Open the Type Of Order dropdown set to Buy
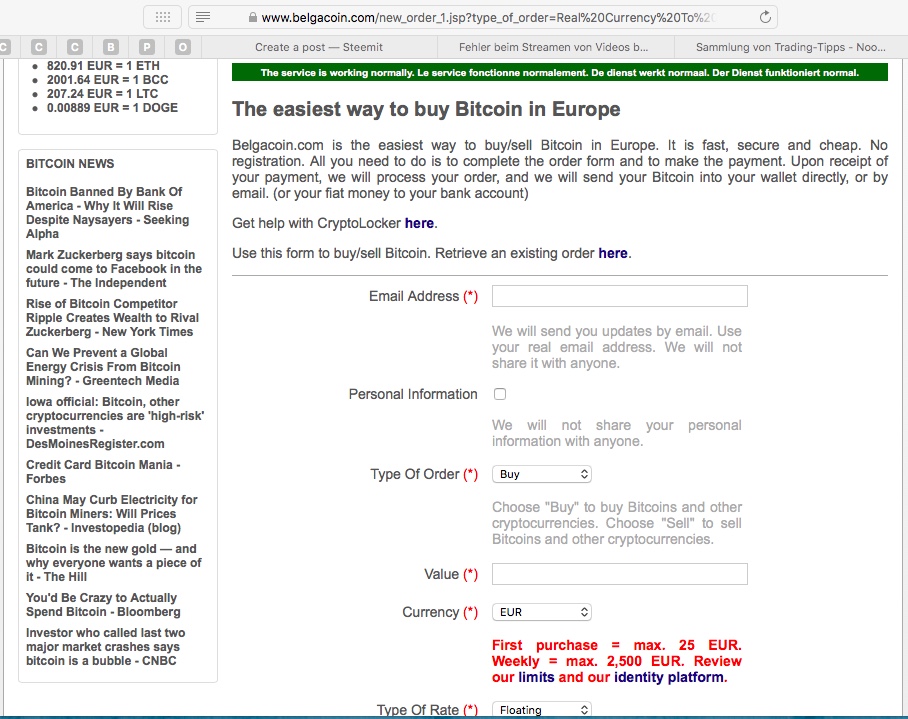This screenshot has width=908, height=719. (x=541, y=474)
